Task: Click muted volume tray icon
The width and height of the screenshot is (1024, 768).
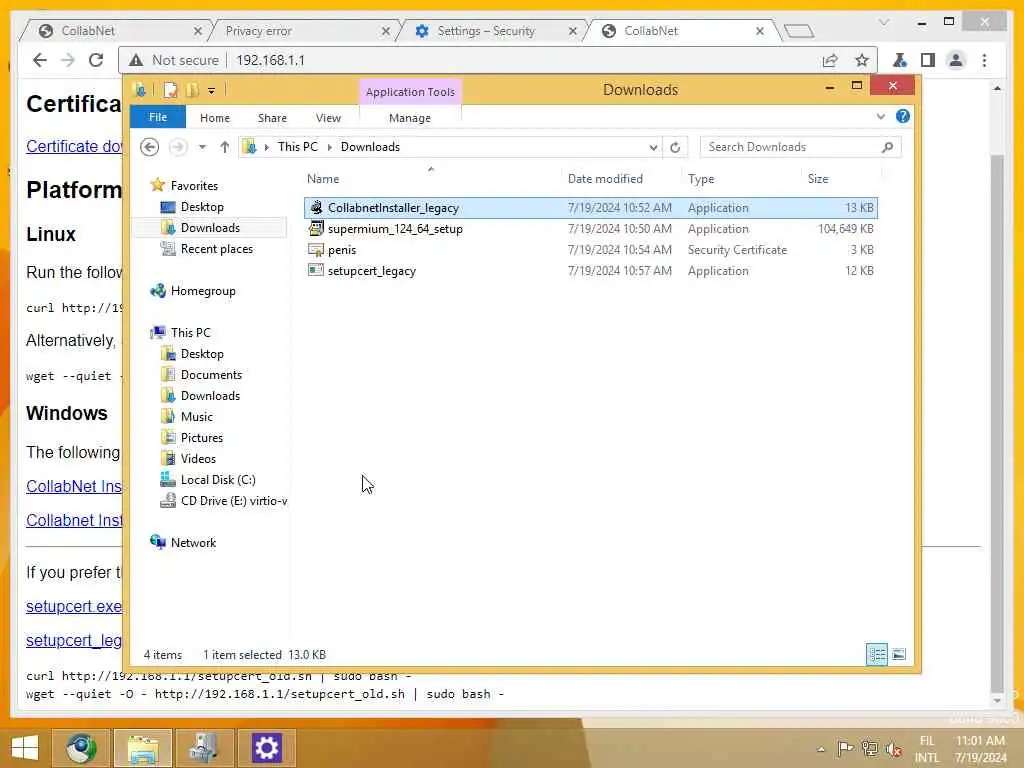Action: [893, 749]
